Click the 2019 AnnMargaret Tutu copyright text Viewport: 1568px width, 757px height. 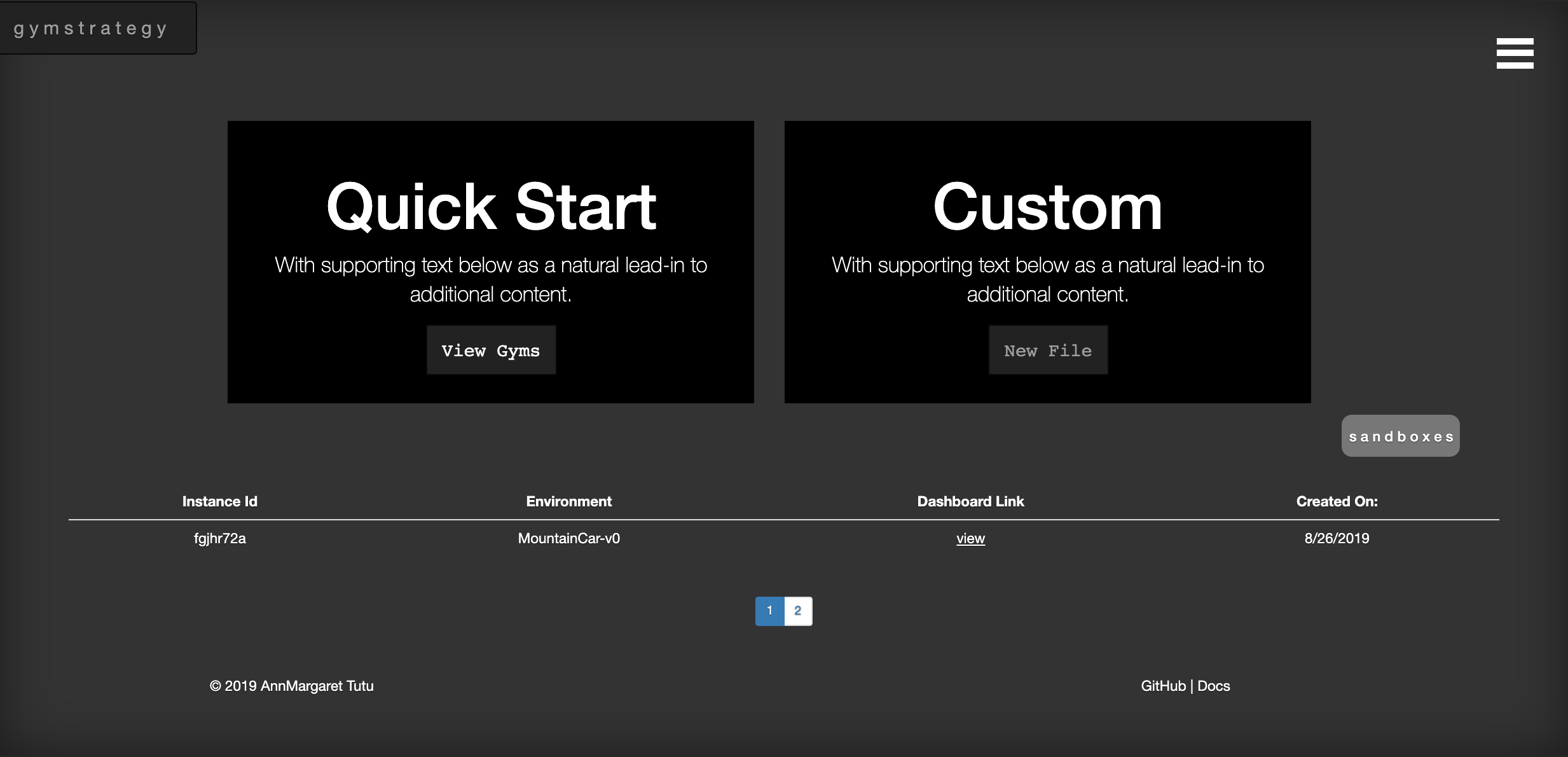(x=292, y=686)
